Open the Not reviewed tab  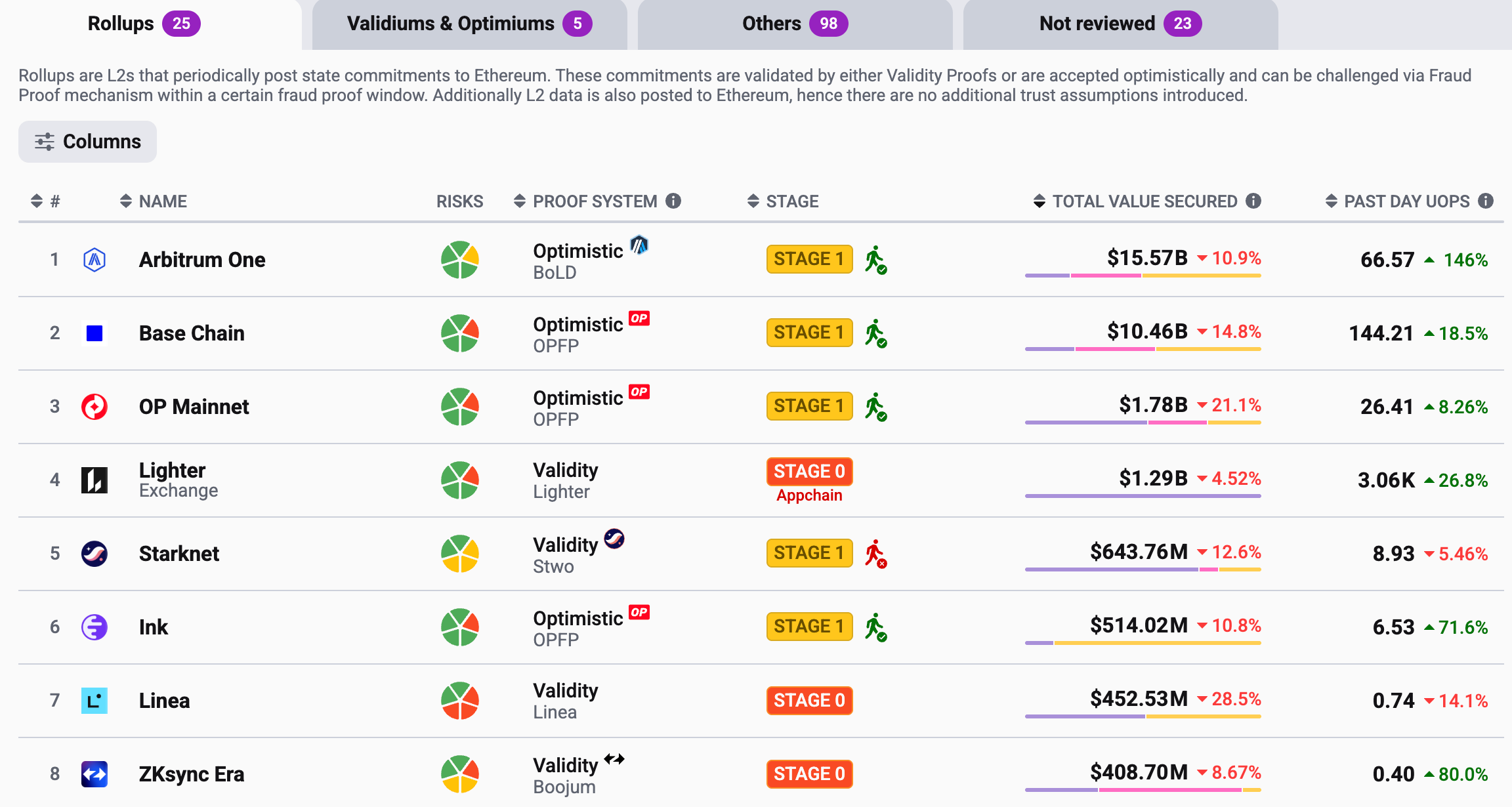coord(1120,24)
